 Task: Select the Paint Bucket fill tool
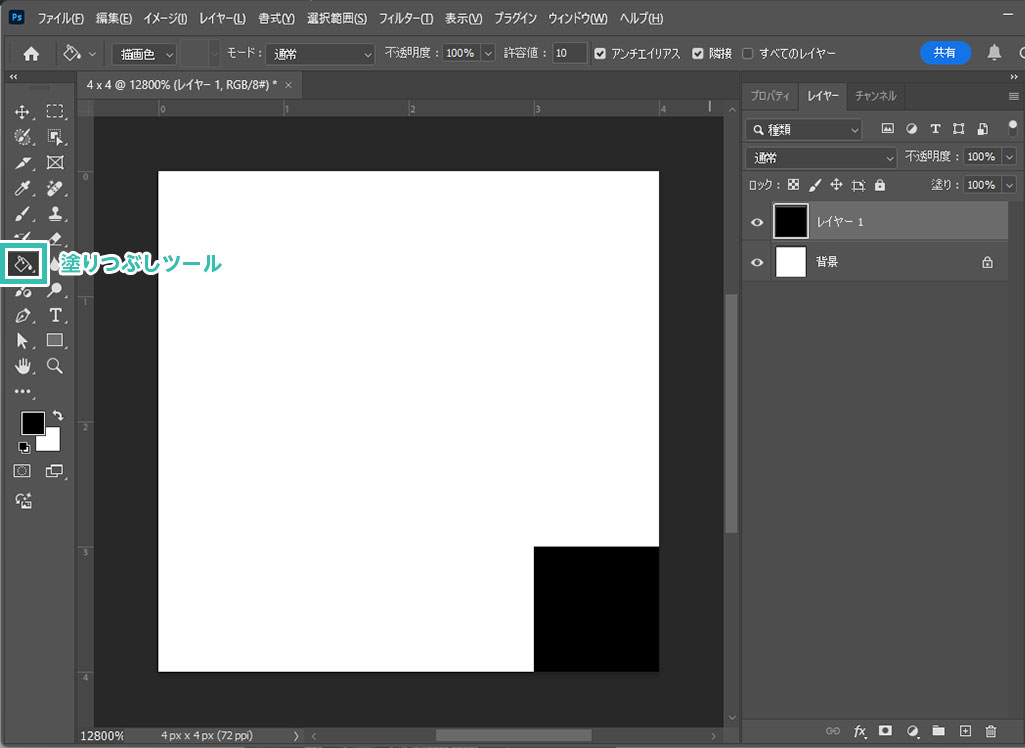pos(24,264)
